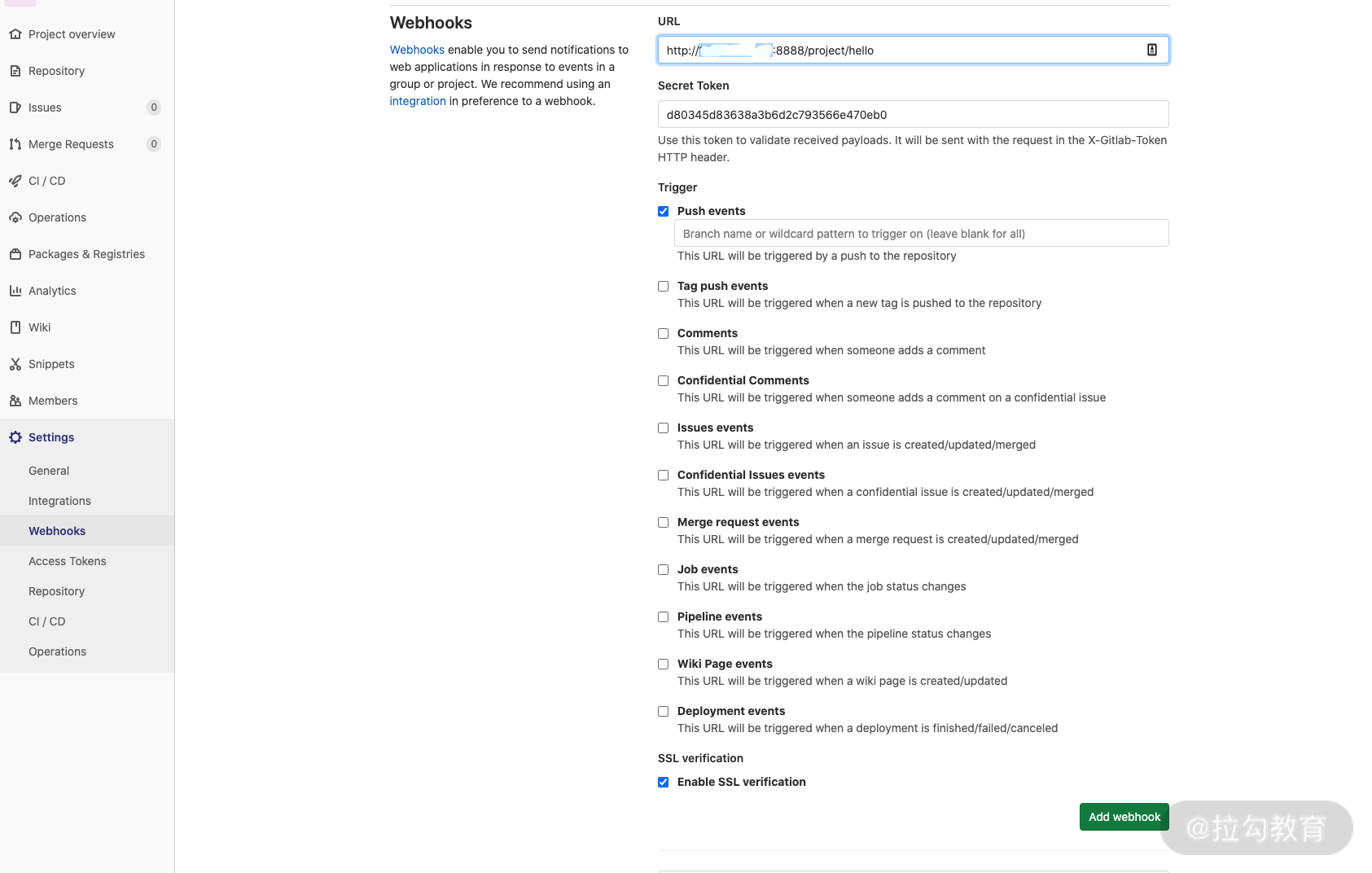This screenshot has height=873, width=1372.
Task: Click the Settings gear icon
Action: tap(15, 437)
